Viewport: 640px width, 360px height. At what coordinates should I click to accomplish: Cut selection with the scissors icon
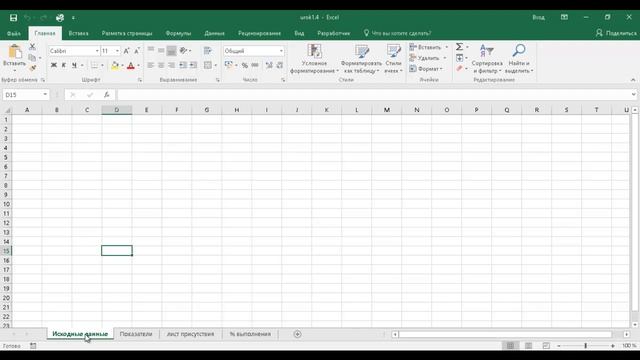point(32,47)
